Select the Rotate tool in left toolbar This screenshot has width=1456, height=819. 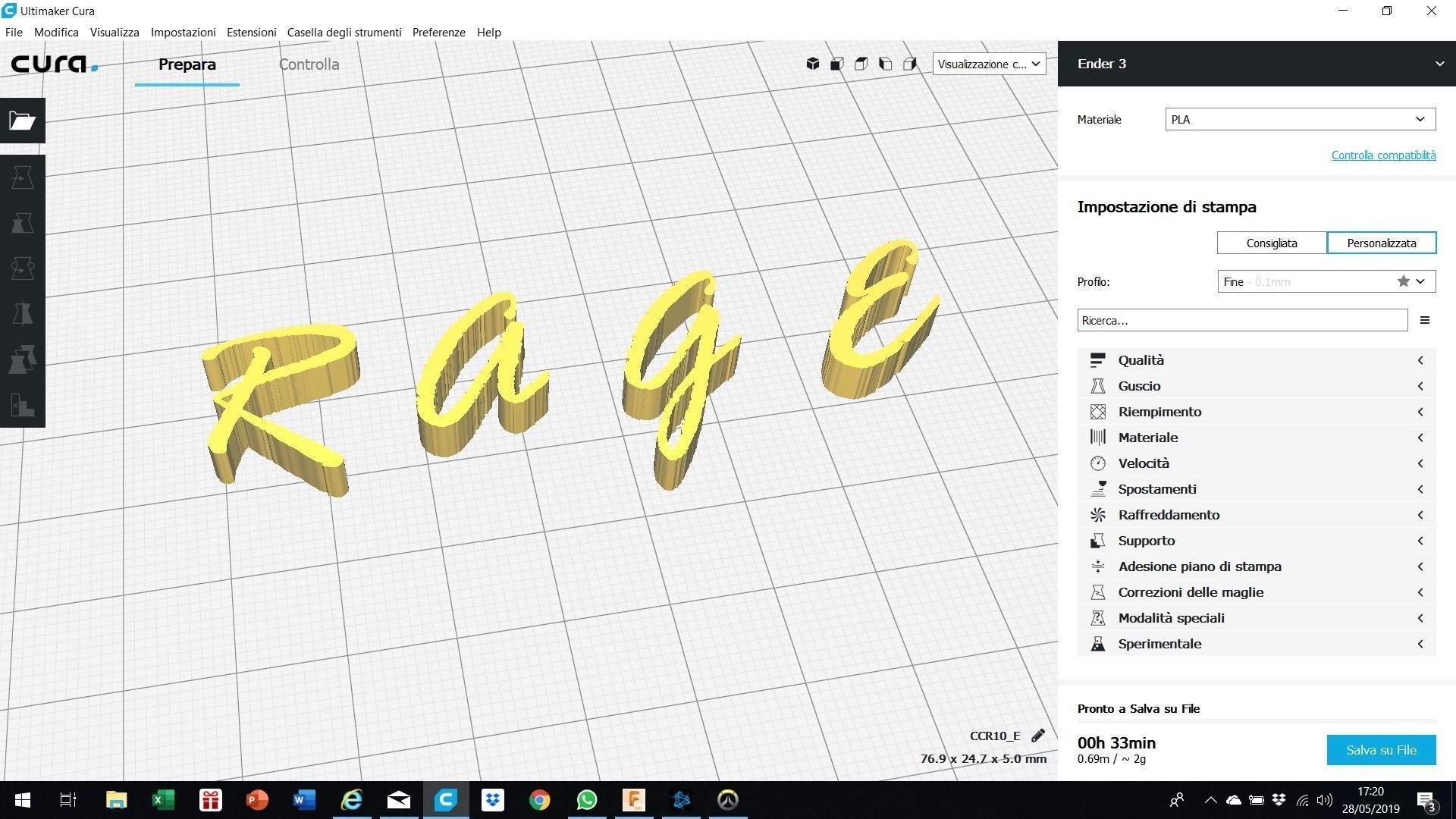point(23,268)
